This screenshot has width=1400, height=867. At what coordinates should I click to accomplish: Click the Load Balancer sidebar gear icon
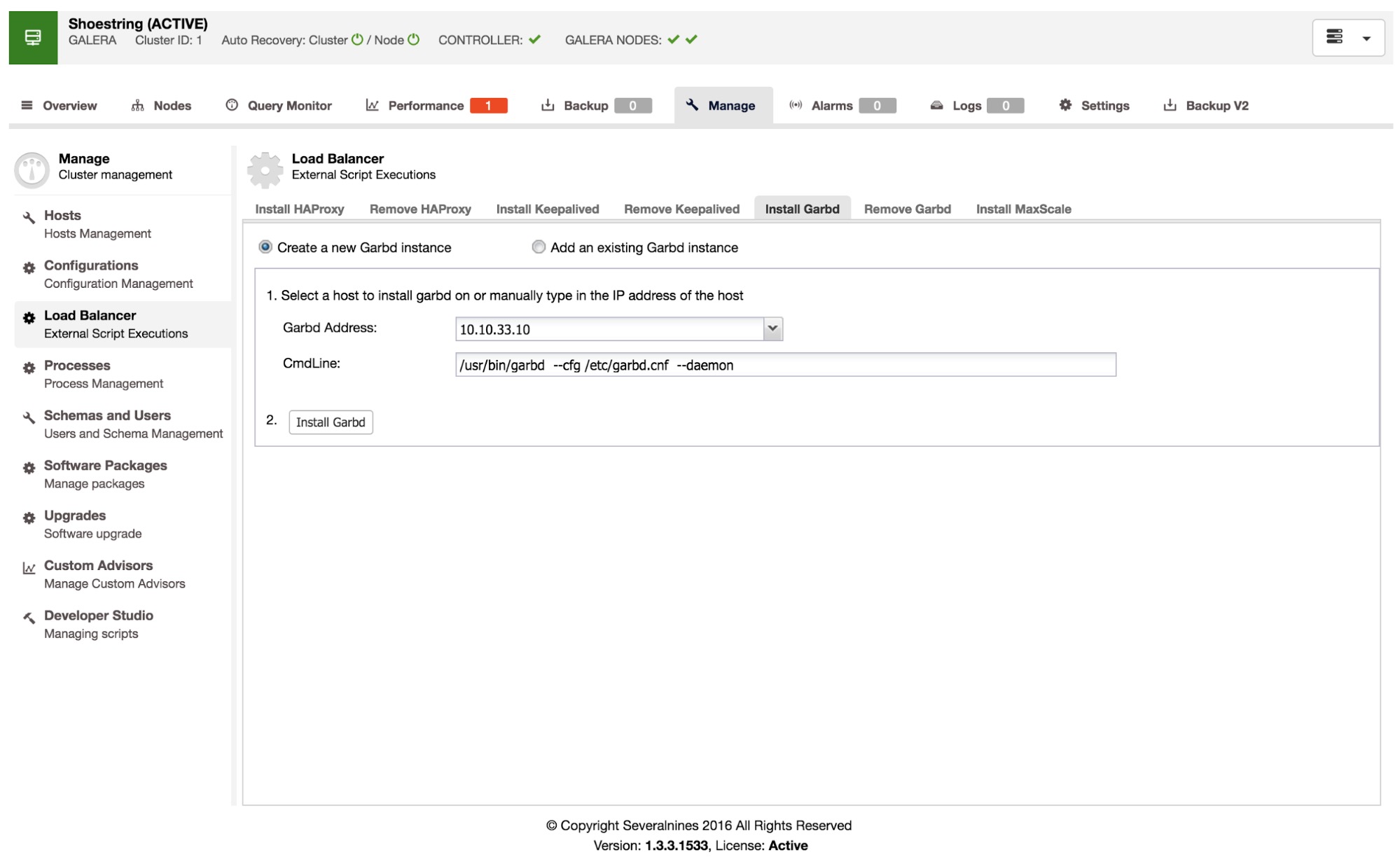[x=29, y=318]
